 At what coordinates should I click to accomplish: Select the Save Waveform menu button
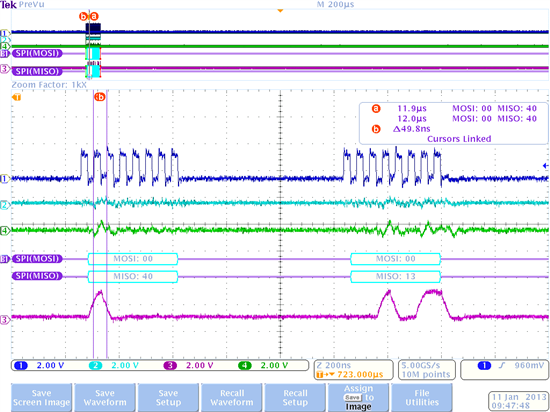click(x=105, y=398)
